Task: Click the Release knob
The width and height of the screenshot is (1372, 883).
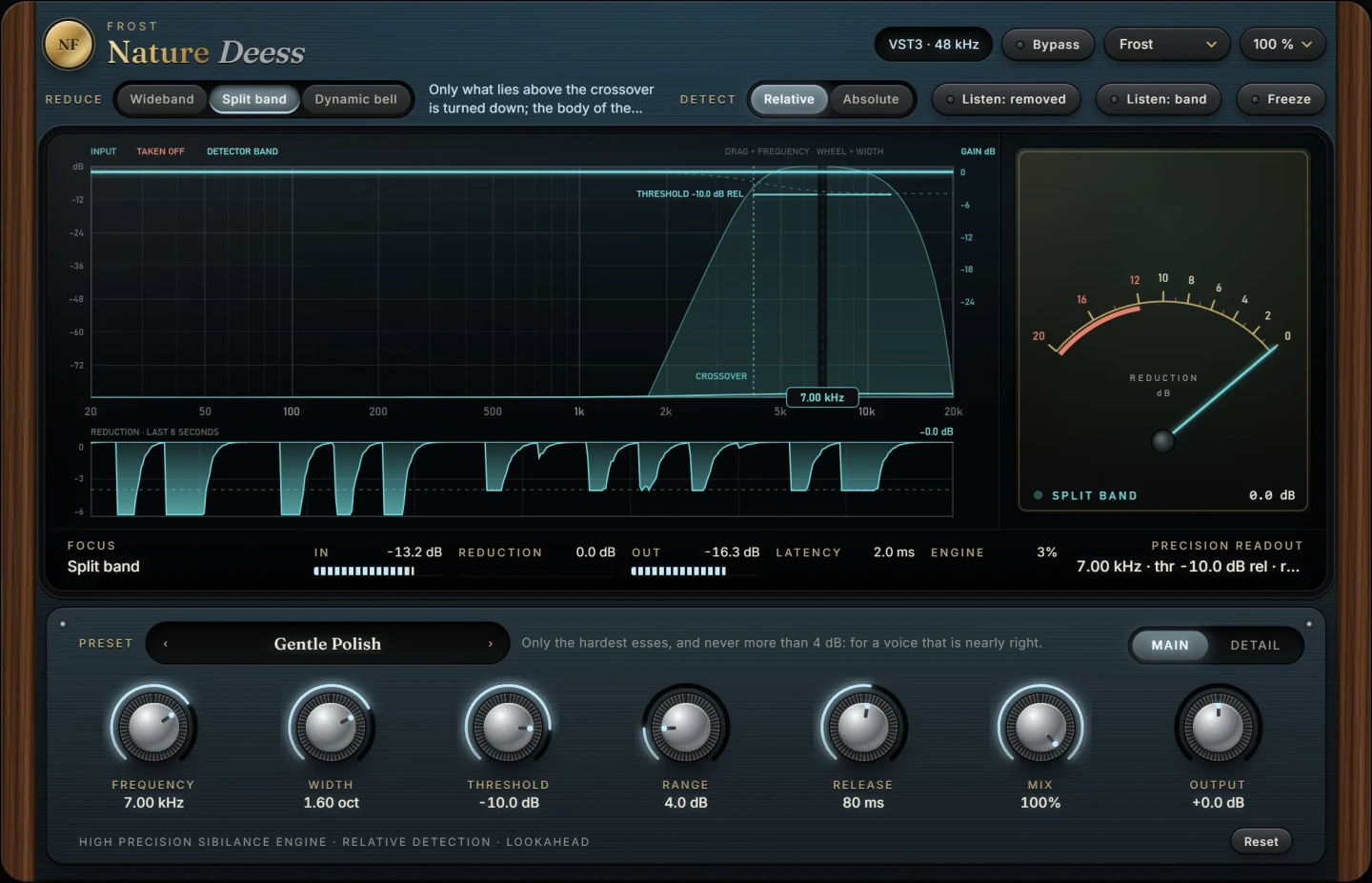Action: 863,728
